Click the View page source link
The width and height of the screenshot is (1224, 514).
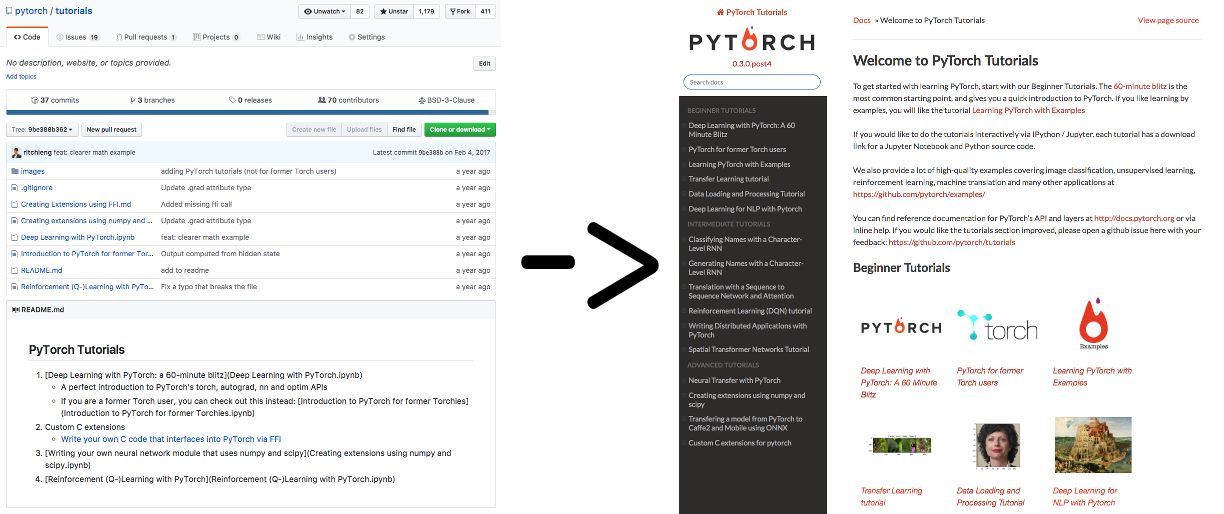[x=1168, y=20]
